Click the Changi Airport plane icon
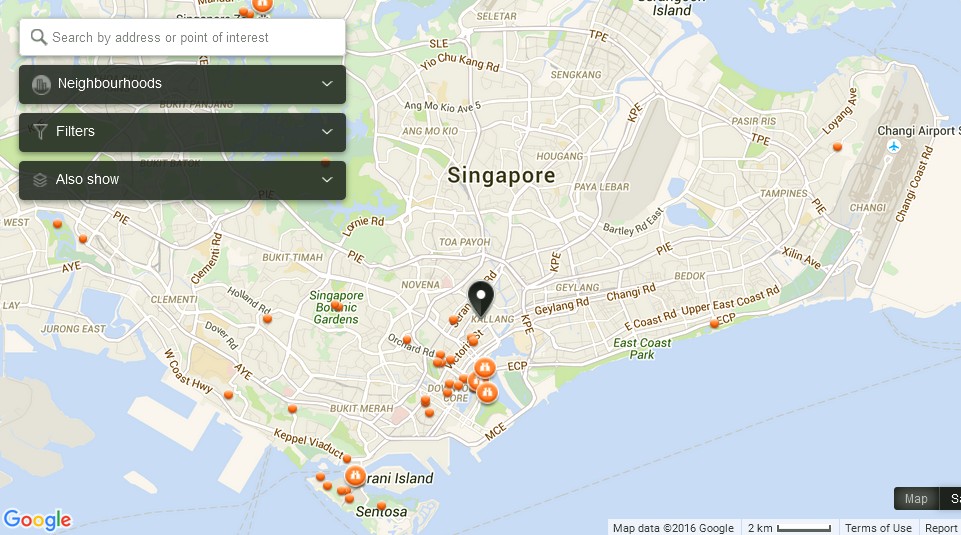Screen dimensions: 961x535 (894, 146)
